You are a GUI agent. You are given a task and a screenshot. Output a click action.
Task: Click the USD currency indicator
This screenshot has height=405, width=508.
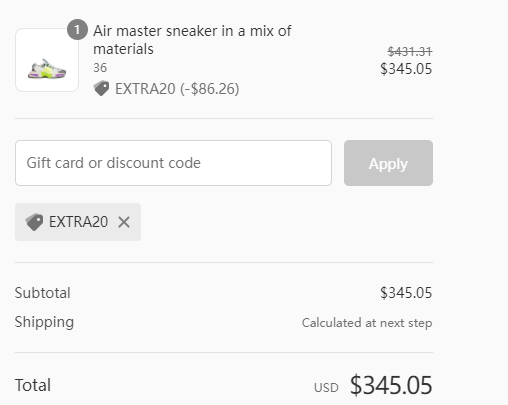click(x=326, y=387)
